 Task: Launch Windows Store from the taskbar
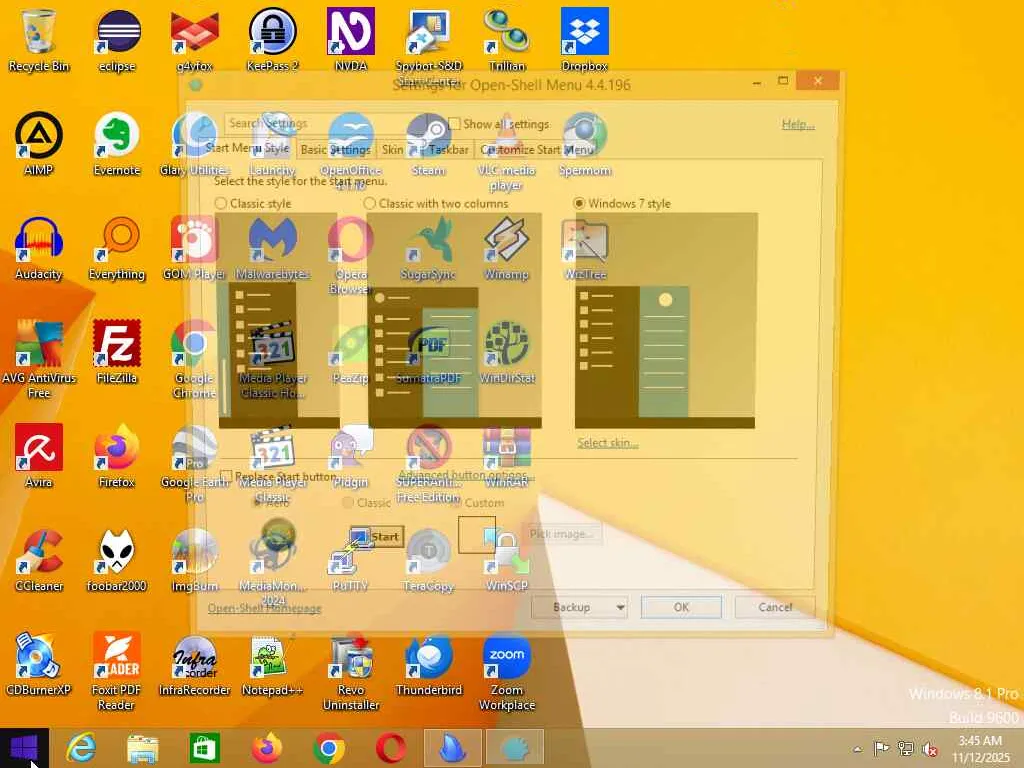click(x=204, y=748)
